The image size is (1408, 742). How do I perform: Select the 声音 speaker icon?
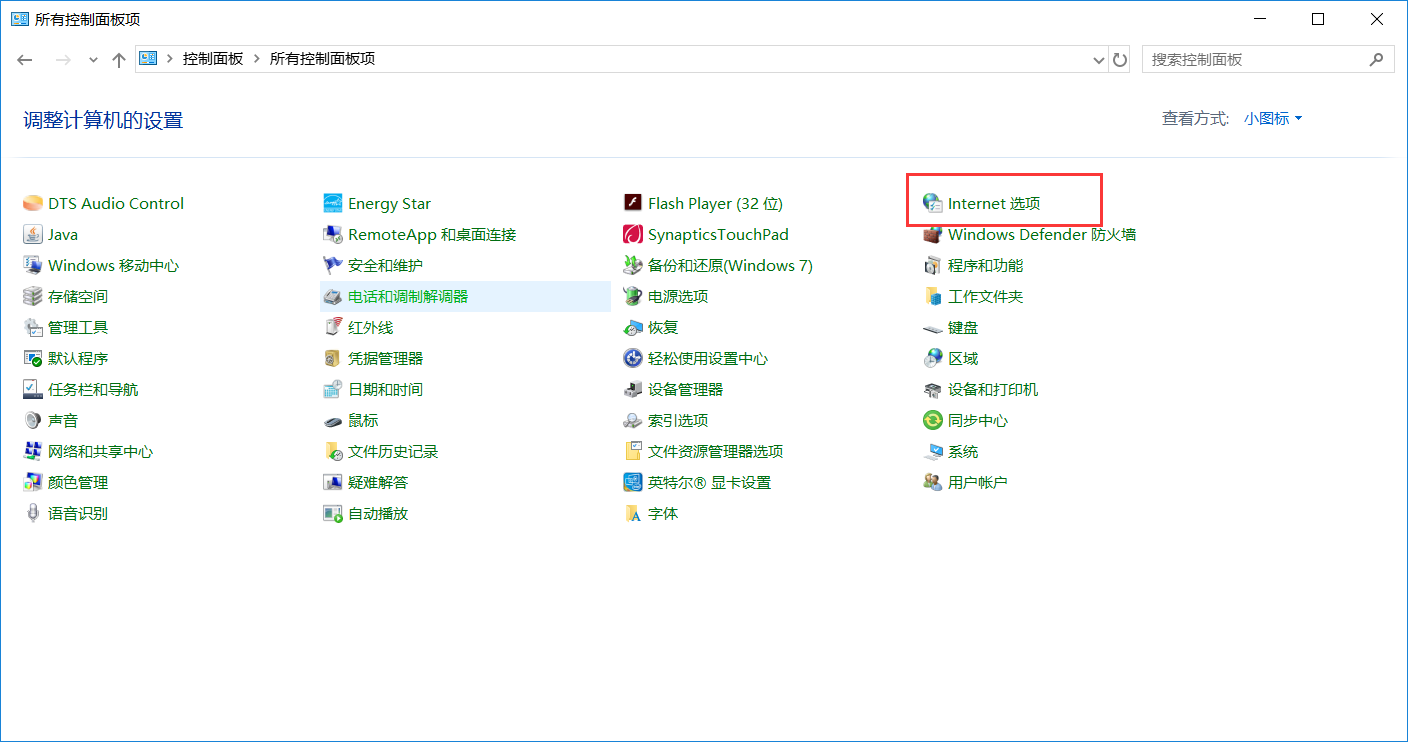33,421
